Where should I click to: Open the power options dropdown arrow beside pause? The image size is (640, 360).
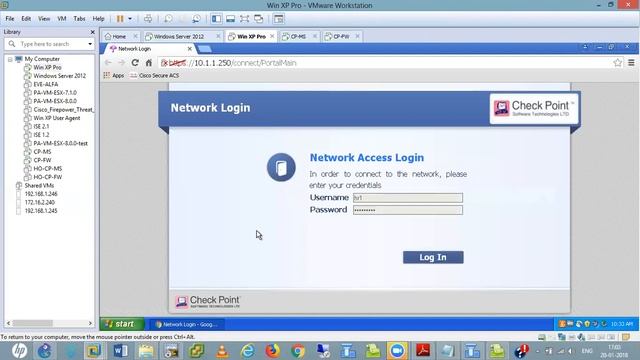tap(130, 19)
